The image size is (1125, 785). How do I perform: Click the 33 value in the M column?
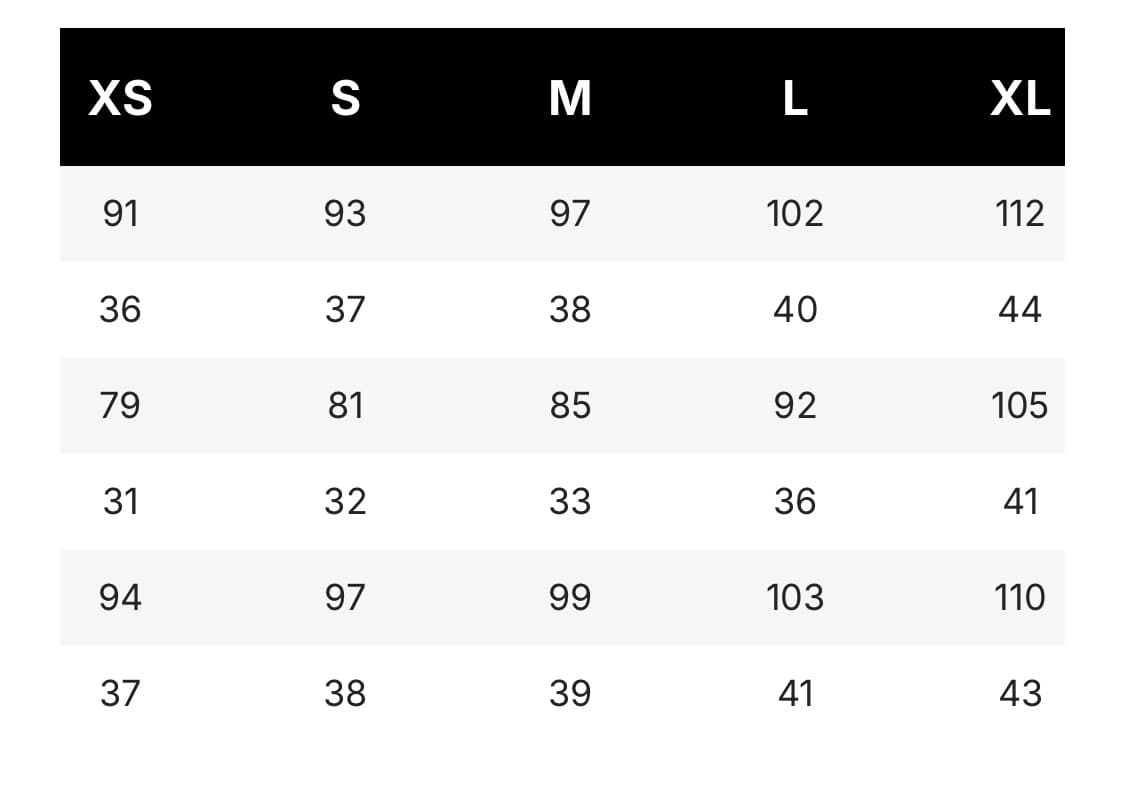coord(570,502)
